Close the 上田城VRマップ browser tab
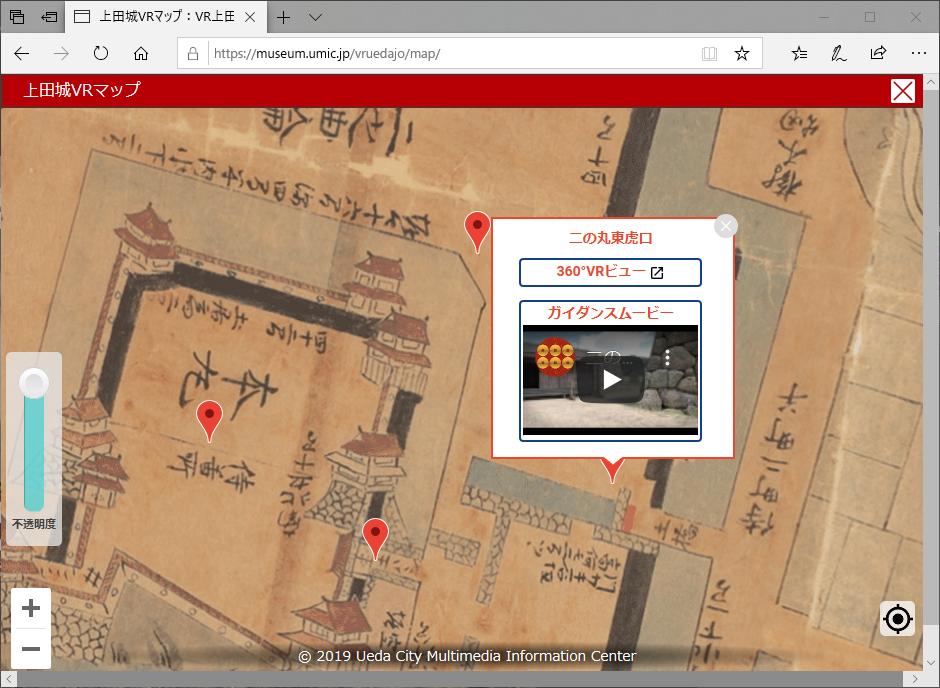 [x=251, y=17]
